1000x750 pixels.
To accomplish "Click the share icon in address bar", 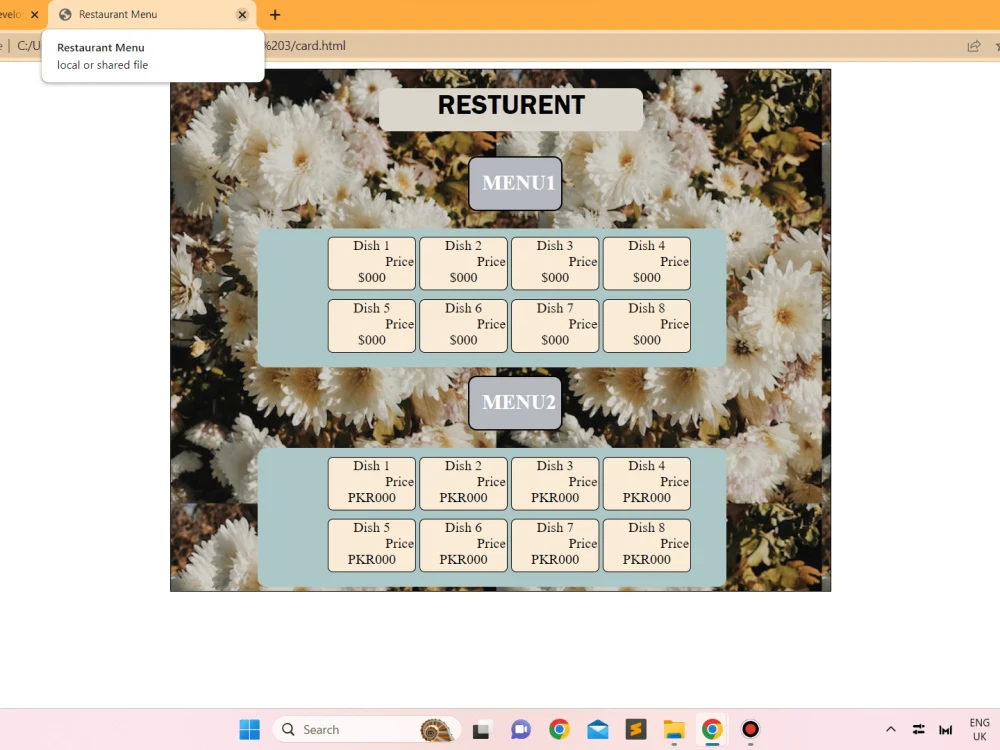I will tap(974, 46).
